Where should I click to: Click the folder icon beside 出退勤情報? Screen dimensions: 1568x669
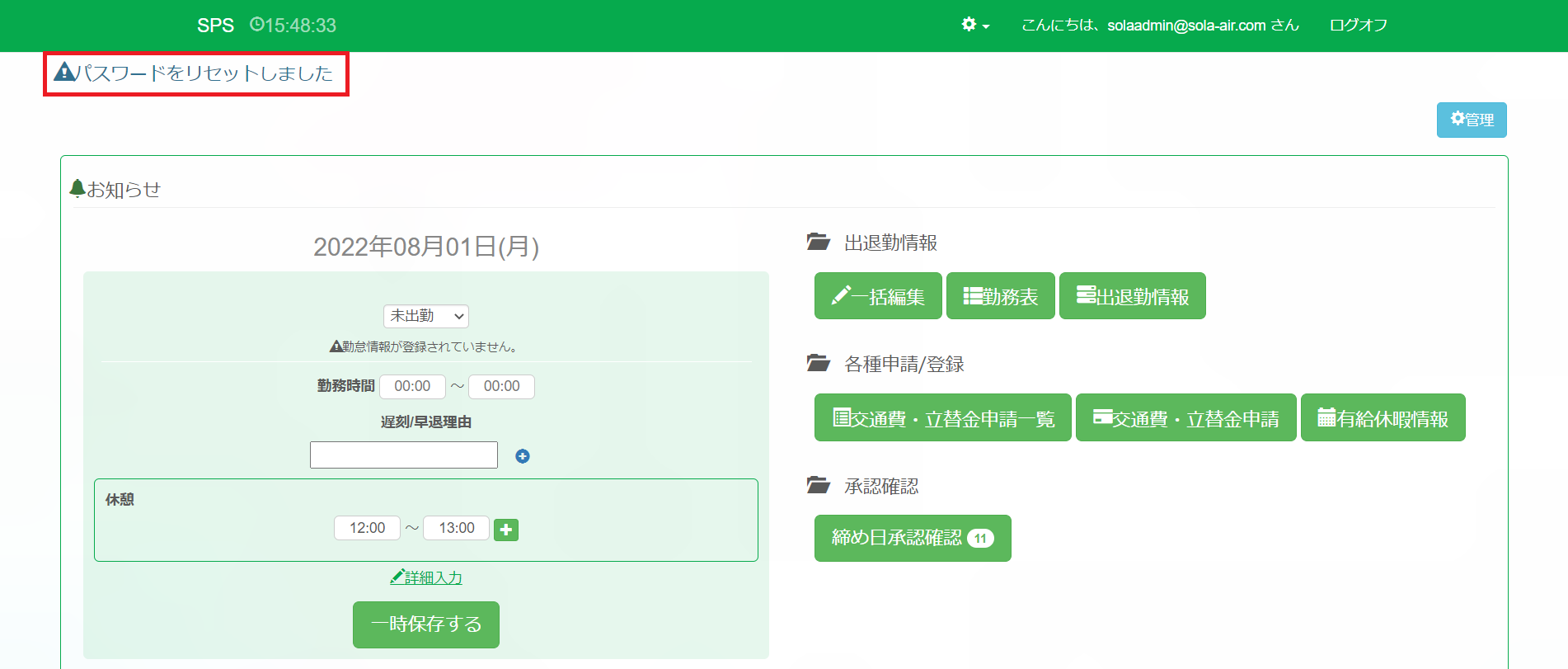coord(818,243)
